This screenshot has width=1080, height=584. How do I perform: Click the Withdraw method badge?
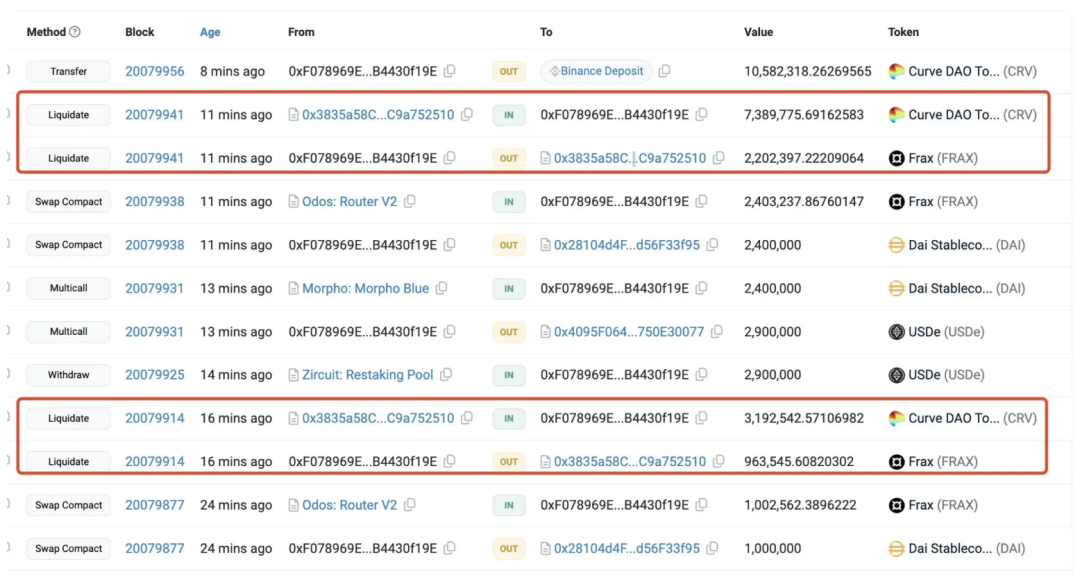coord(69,375)
